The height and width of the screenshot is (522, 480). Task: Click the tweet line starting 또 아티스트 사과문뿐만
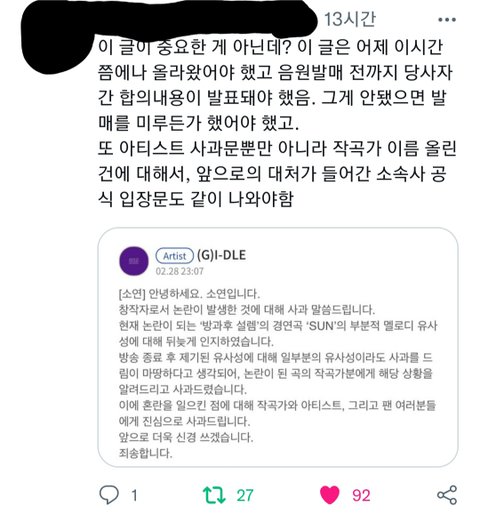277,149
